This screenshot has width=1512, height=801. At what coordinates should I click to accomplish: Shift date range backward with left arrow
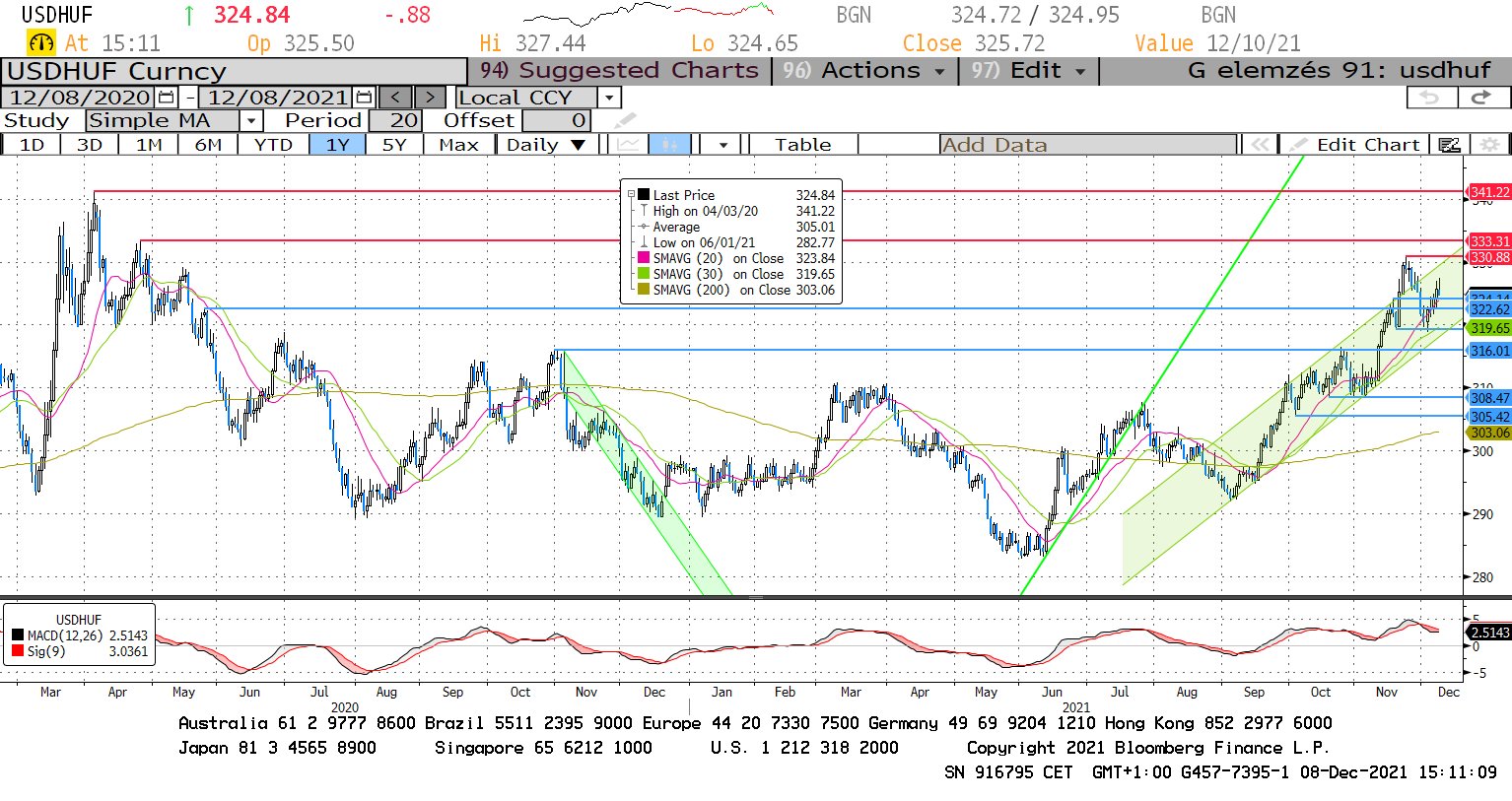[396, 98]
